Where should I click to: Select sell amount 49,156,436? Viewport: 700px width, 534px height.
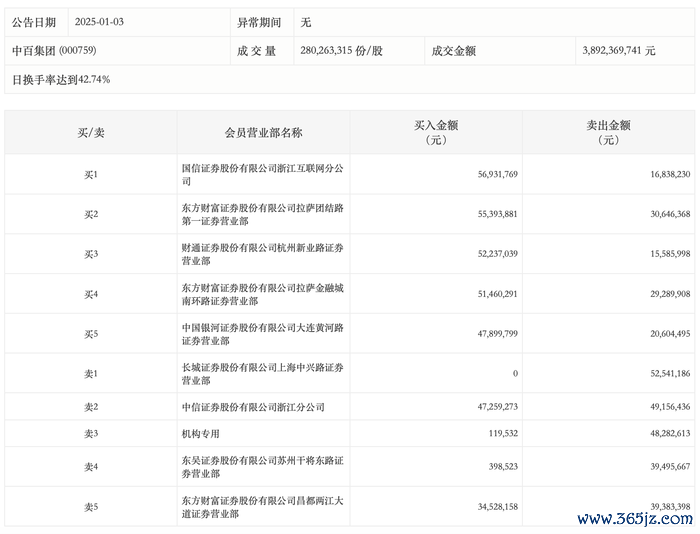670,406
